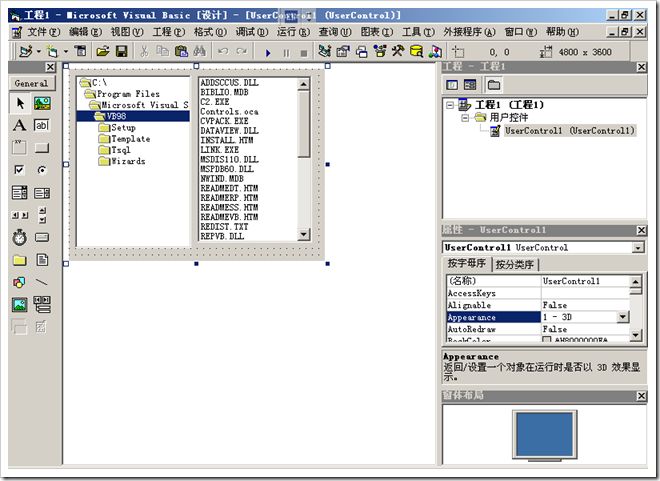Select the PictureBox tool in toolbox
The image size is (660, 481).
[x=42, y=103]
